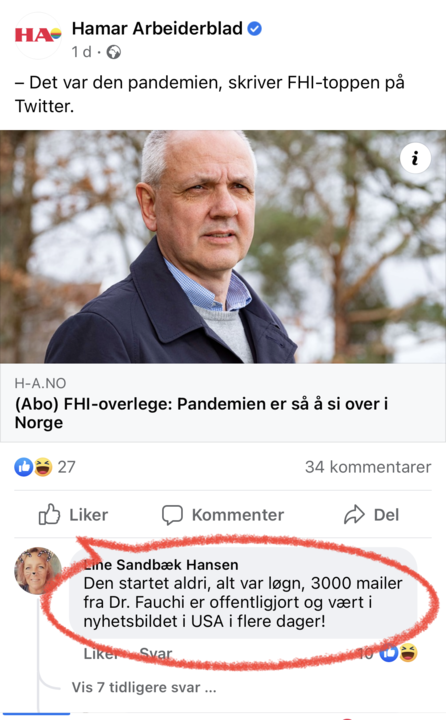Click the blue verified badge
Viewport: 446px width, 720px height.
[254, 29]
